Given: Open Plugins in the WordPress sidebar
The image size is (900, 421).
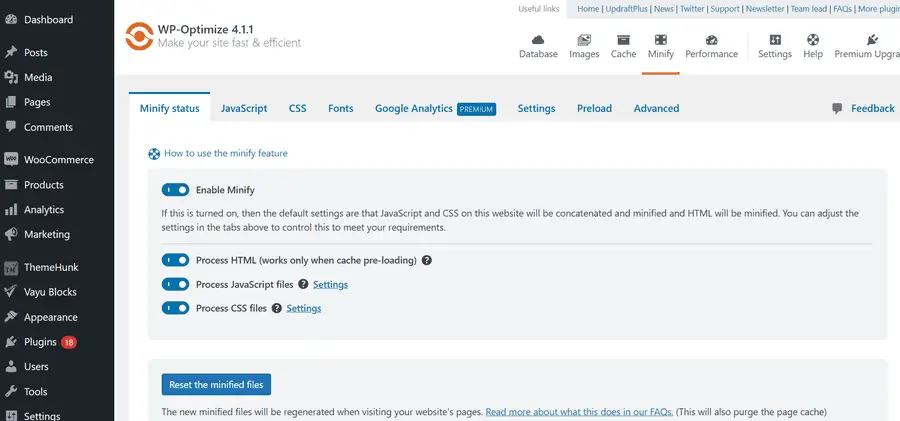Looking at the screenshot, I should tap(40, 342).
